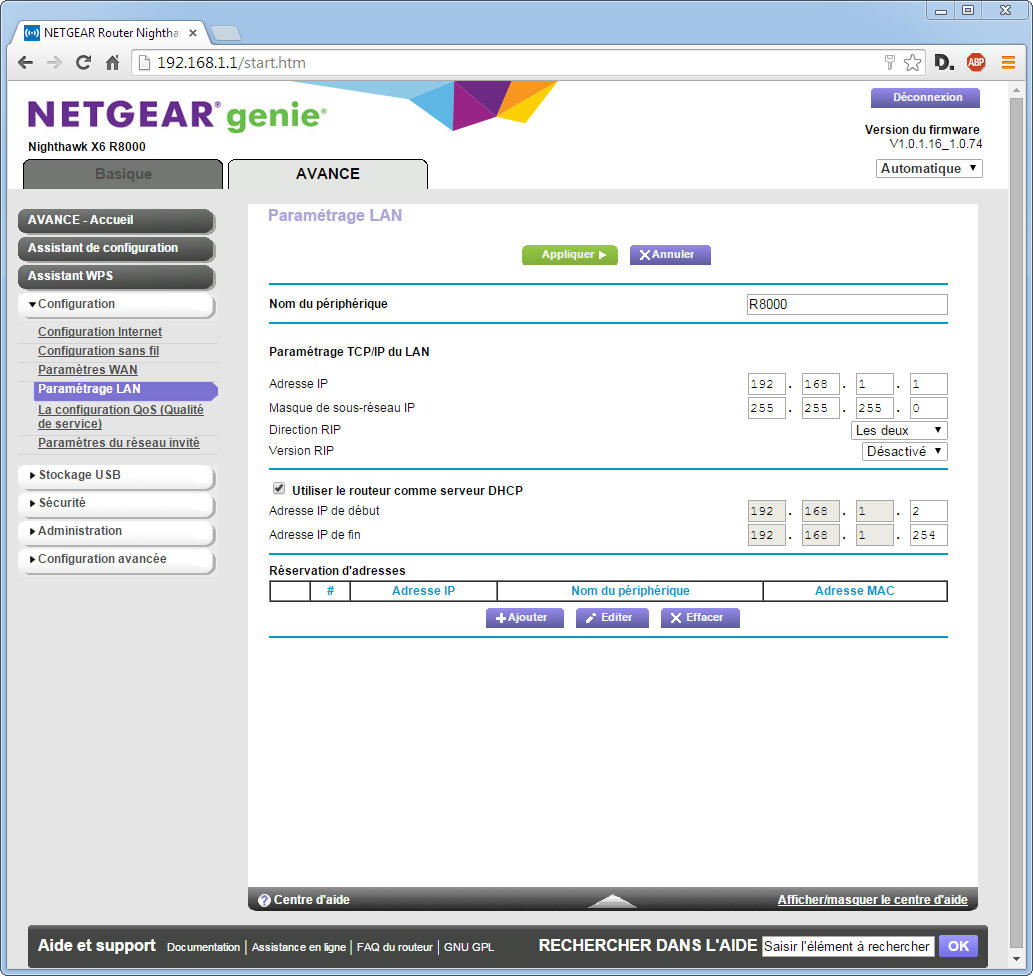Open the Direction RIP dropdown

click(x=899, y=430)
